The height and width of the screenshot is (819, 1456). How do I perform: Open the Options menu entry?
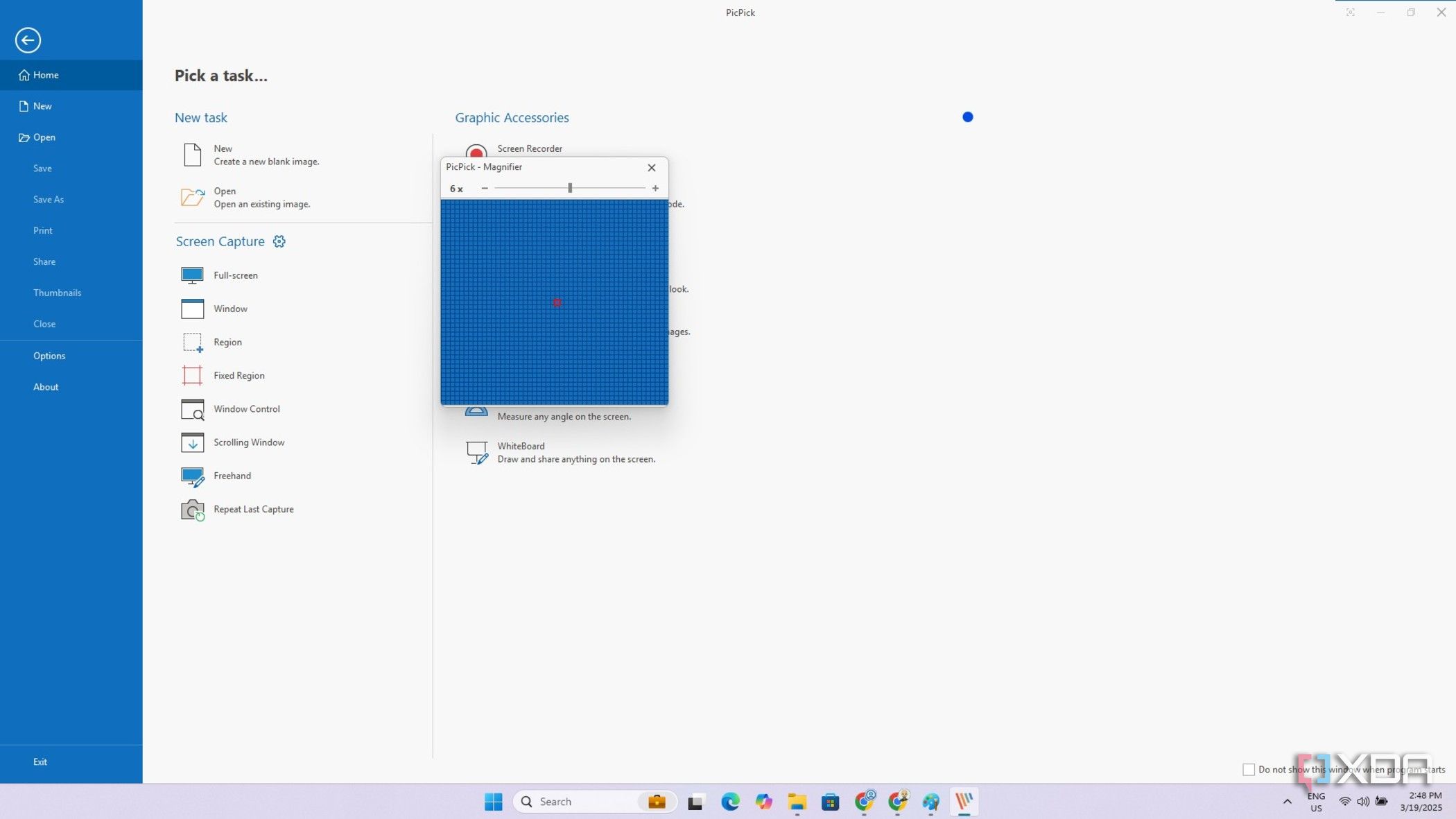coord(49,355)
